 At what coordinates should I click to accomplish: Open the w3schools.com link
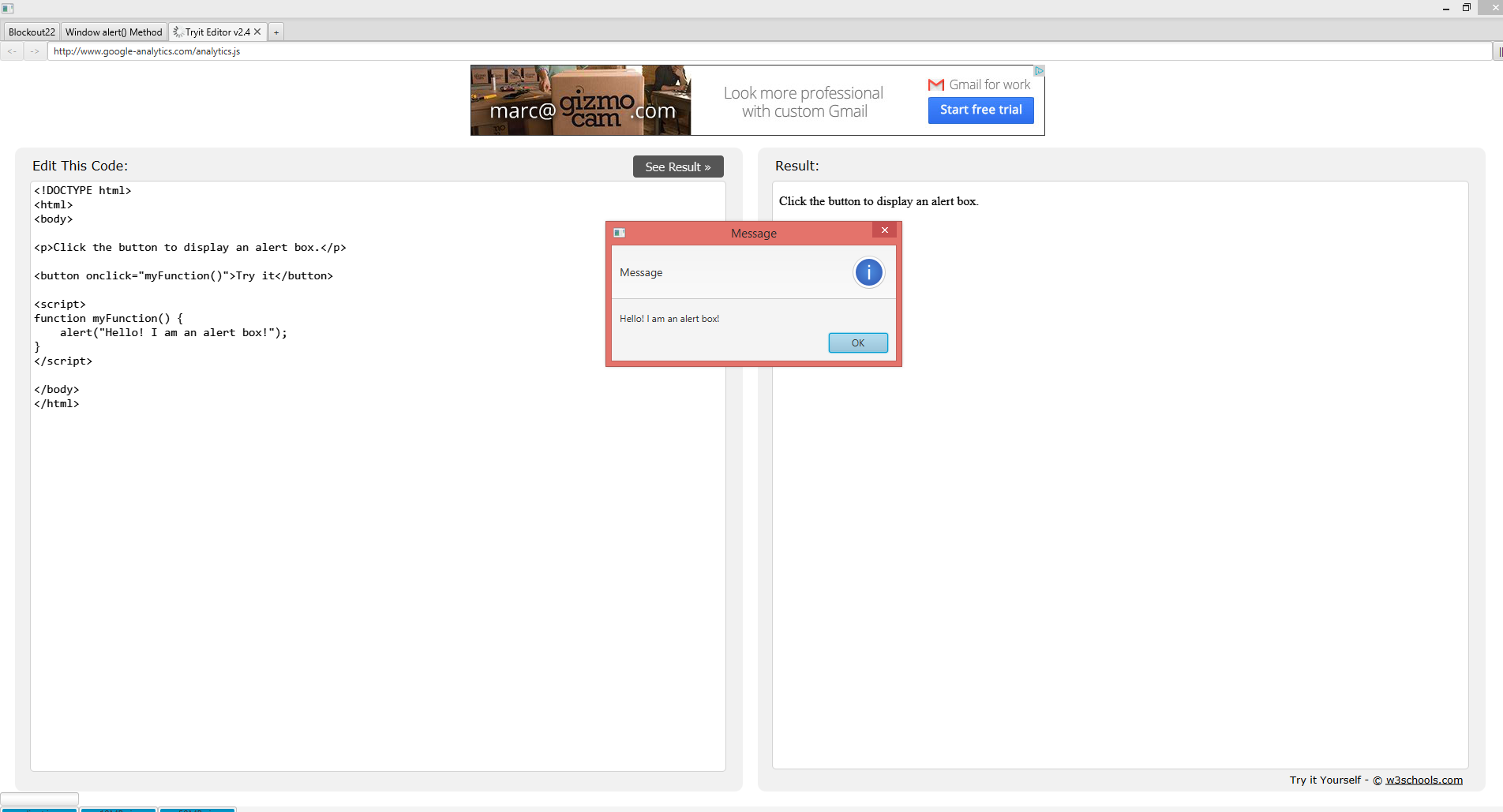pos(1422,780)
